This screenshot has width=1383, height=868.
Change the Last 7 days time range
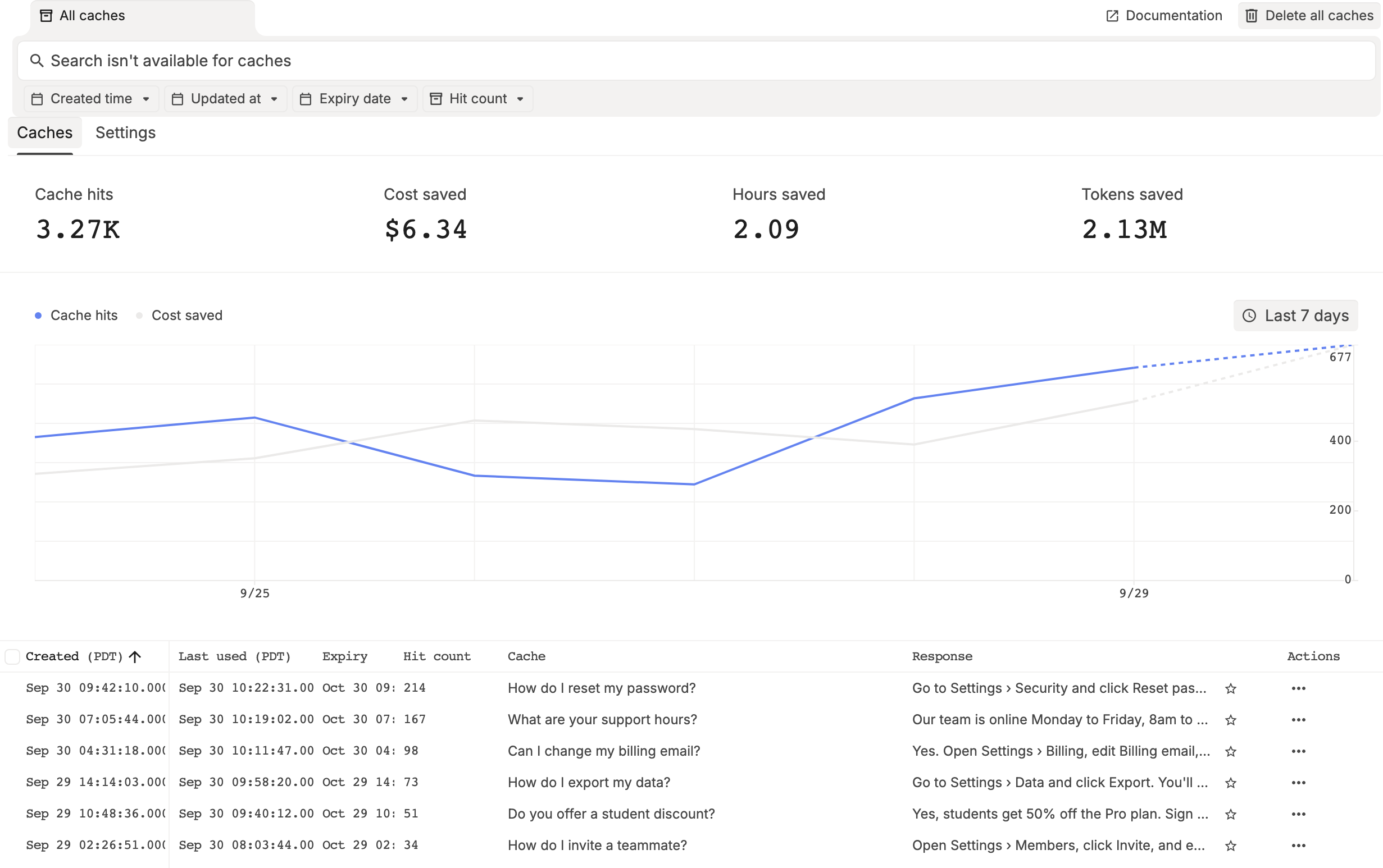click(1295, 315)
